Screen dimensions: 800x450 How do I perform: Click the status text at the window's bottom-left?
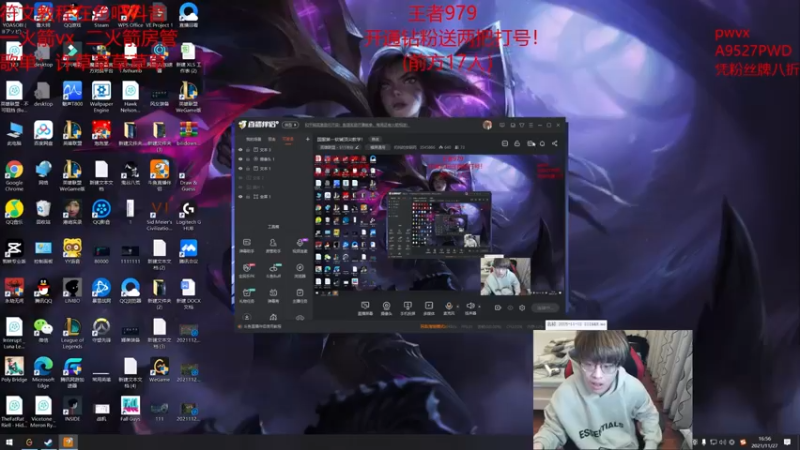coord(260,327)
